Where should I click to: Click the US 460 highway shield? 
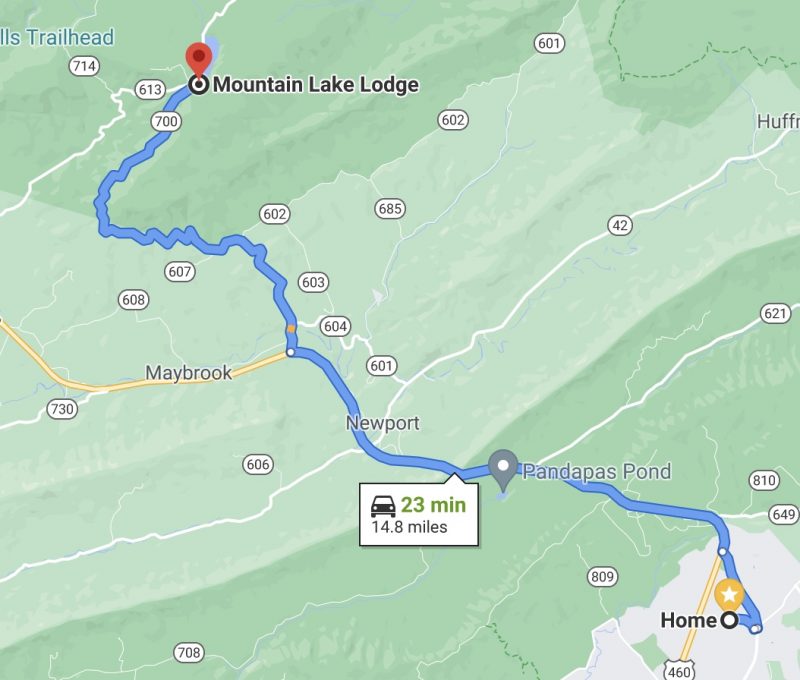[x=679, y=670]
